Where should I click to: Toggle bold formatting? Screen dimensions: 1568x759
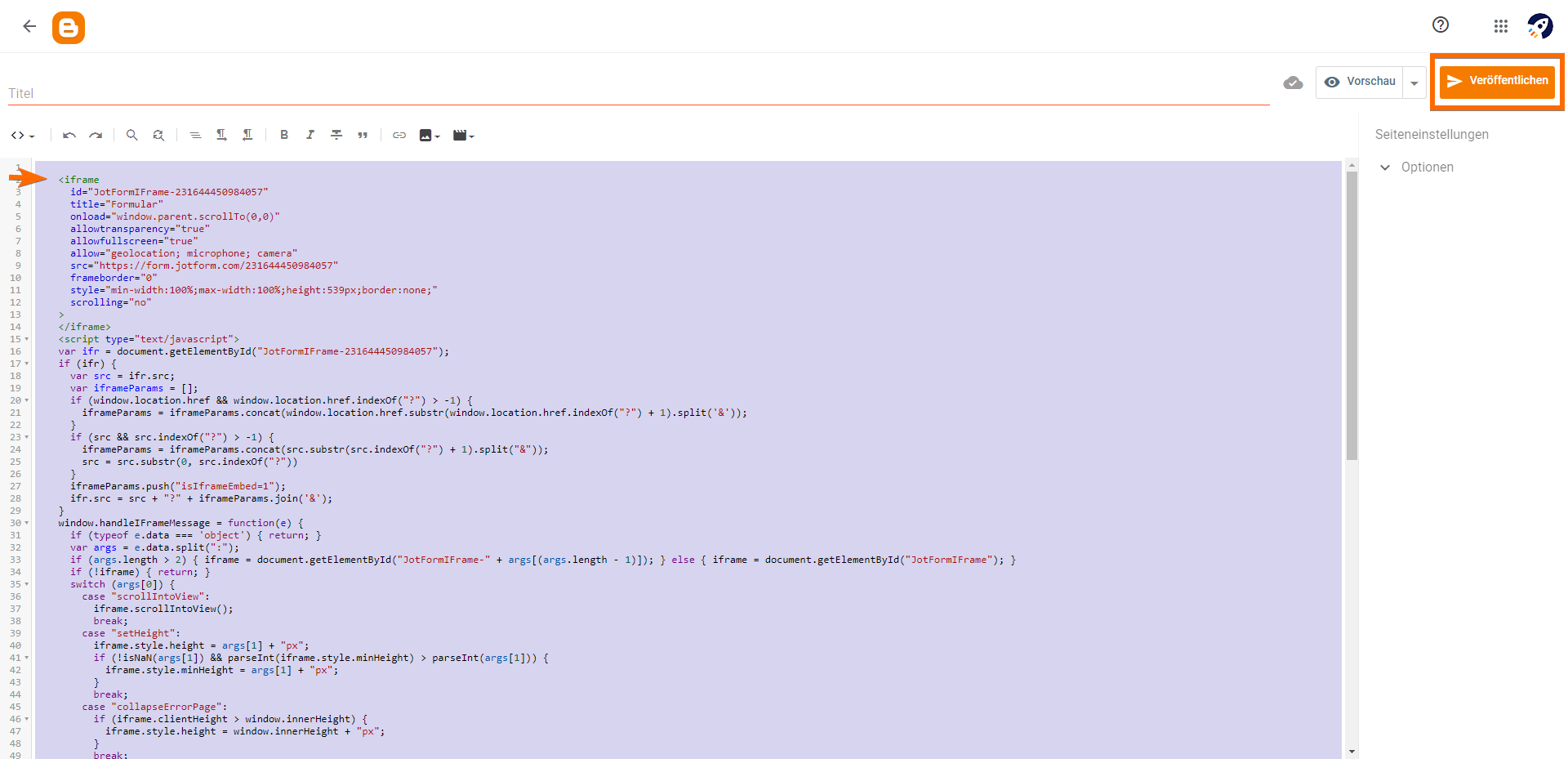pyautogui.click(x=284, y=136)
